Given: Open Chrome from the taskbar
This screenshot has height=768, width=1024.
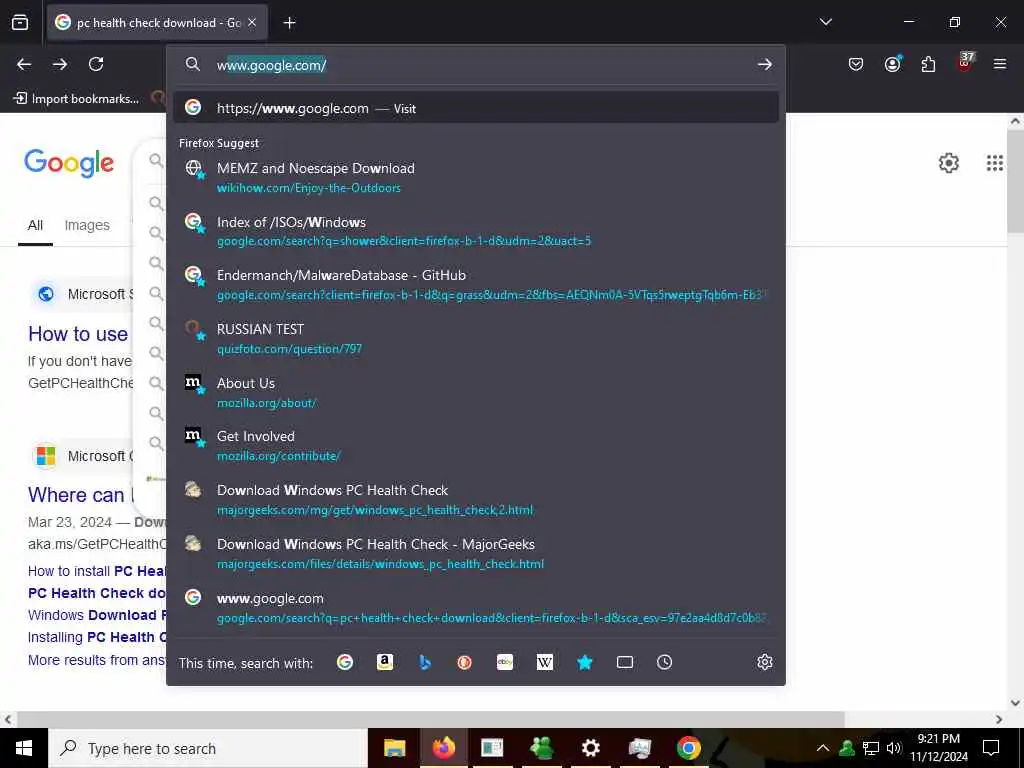Looking at the screenshot, I should coord(688,748).
